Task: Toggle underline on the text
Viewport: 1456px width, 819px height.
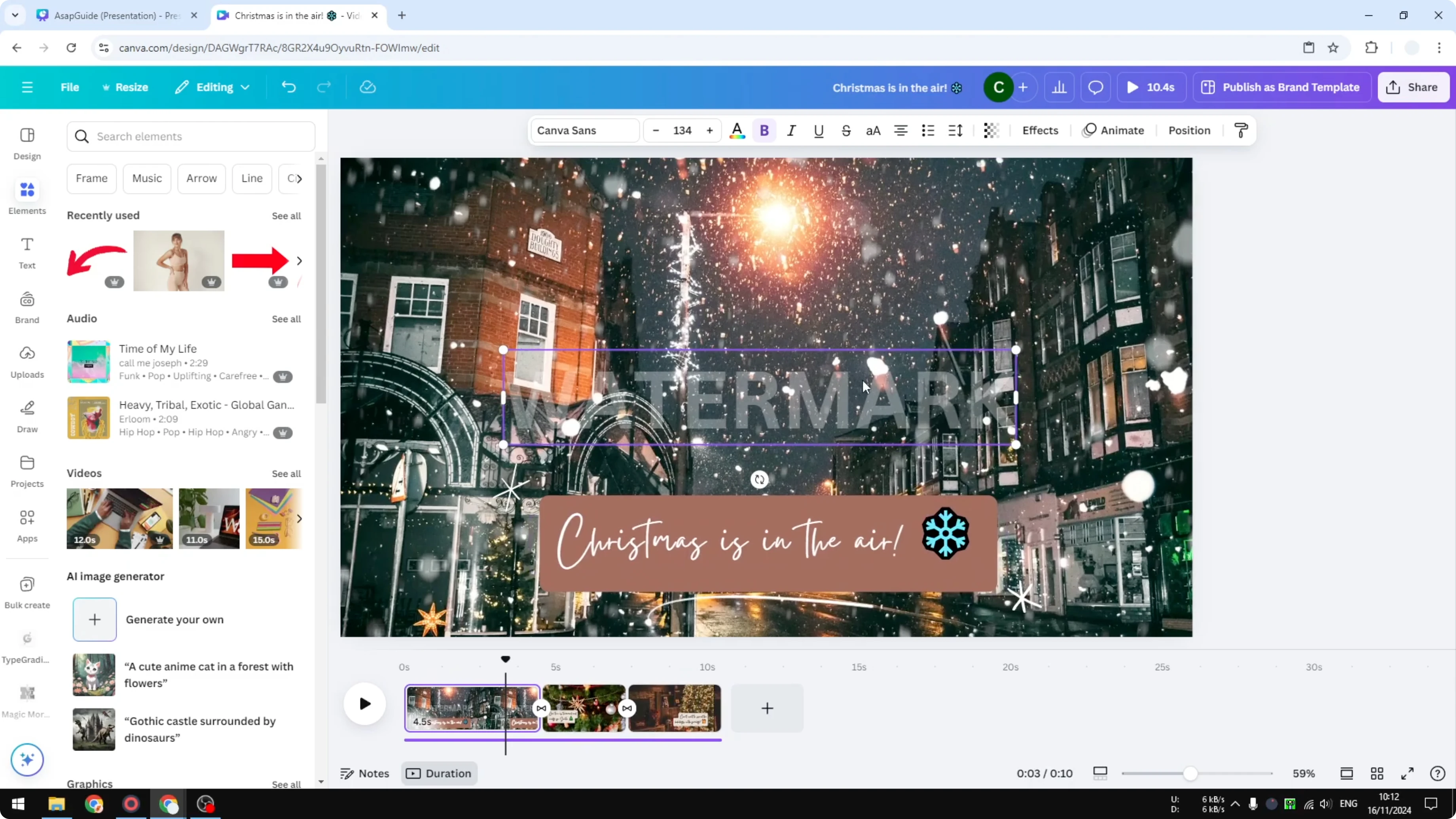Action: coord(819,131)
